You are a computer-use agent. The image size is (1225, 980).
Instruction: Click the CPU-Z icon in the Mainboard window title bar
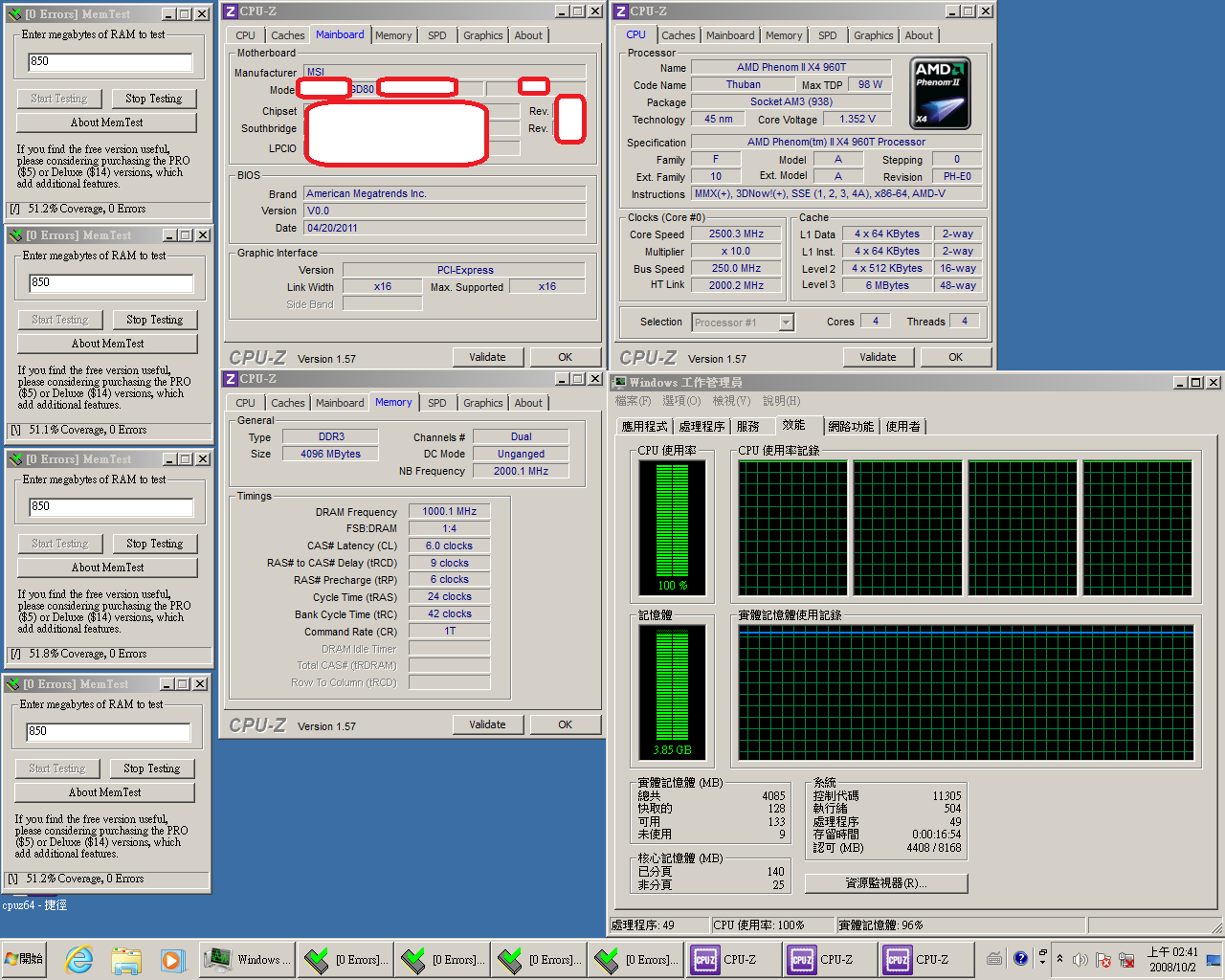[231, 11]
